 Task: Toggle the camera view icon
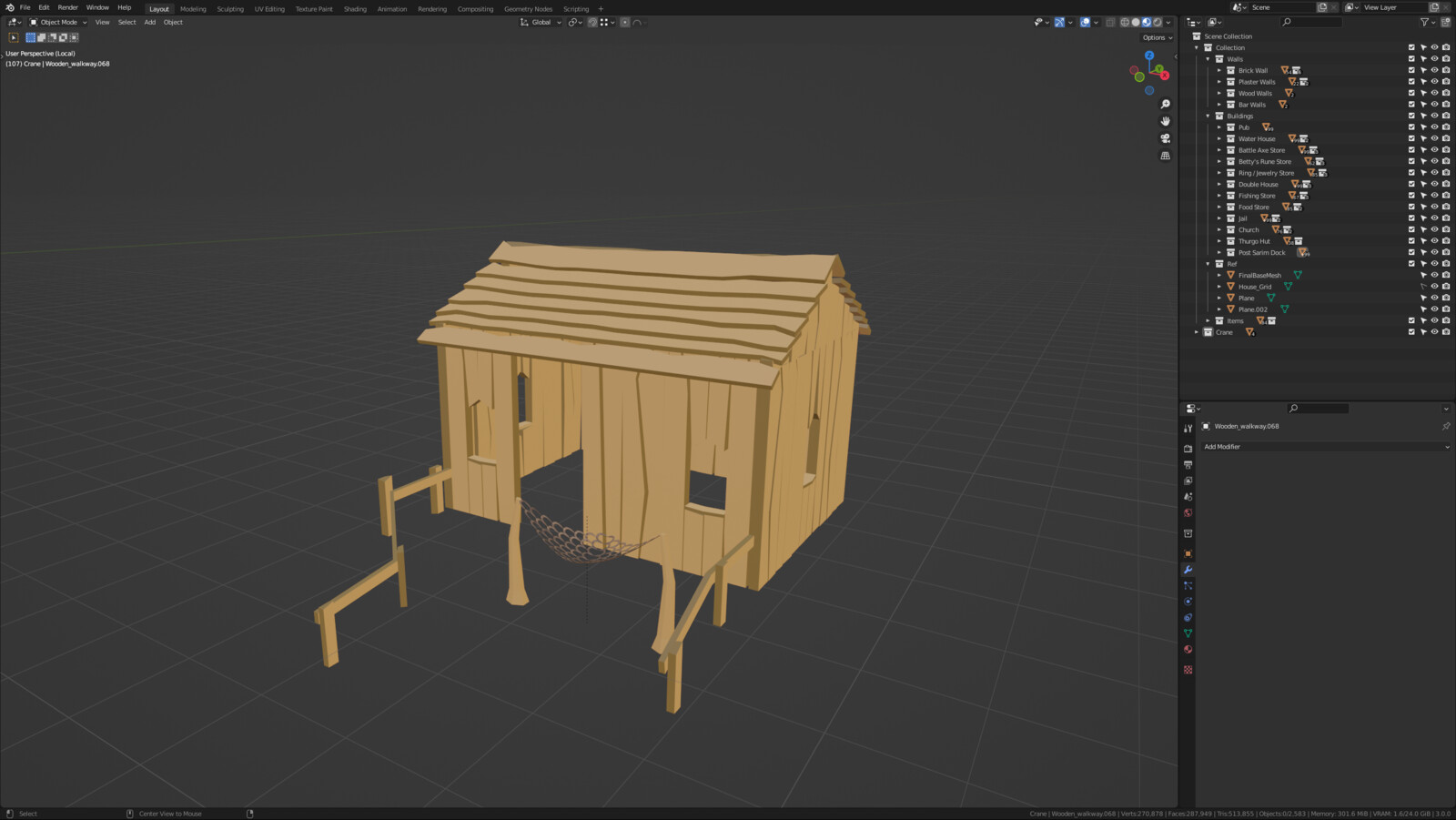(x=1165, y=138)
